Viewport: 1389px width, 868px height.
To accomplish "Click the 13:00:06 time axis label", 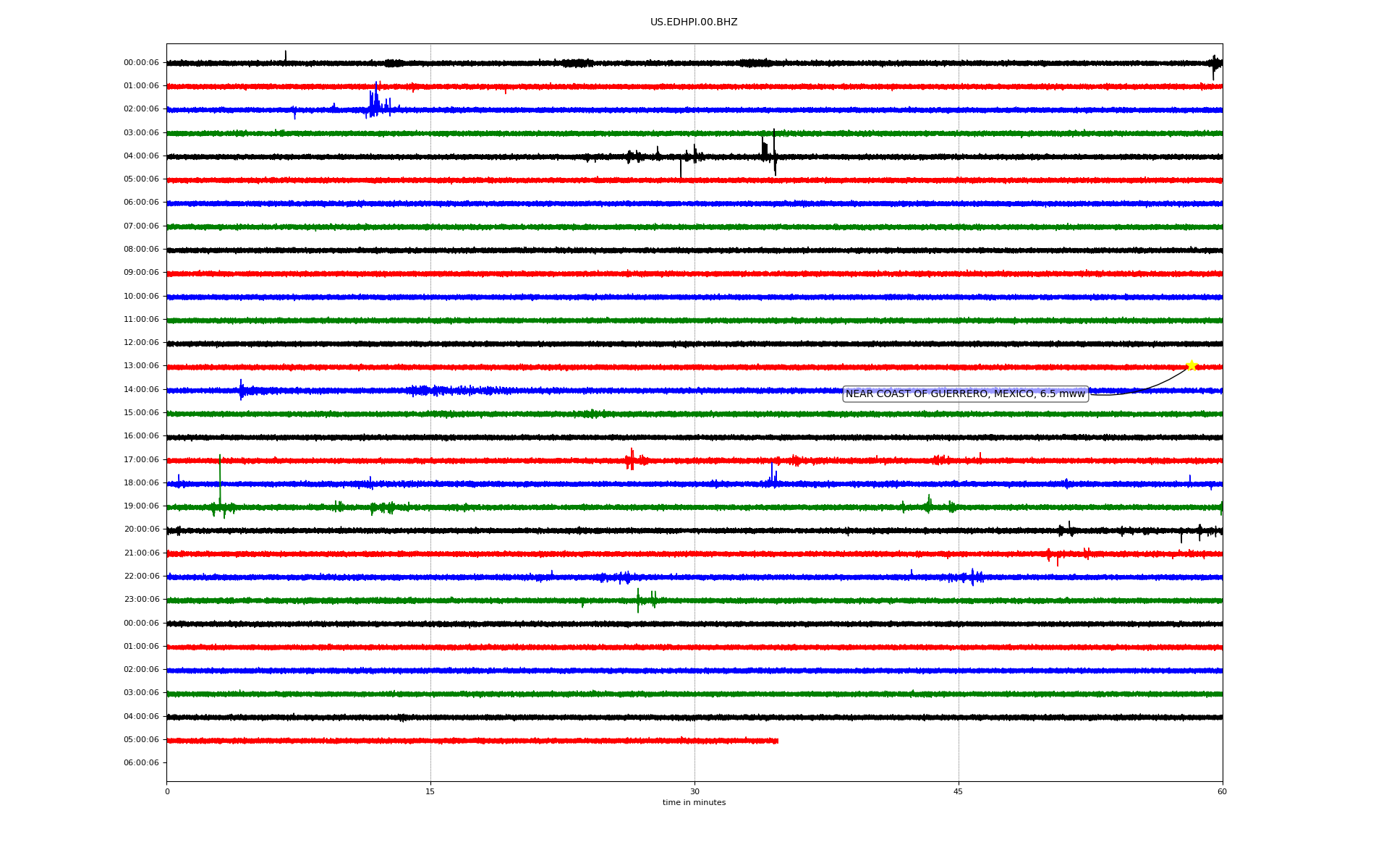I will tap(141, 366).
